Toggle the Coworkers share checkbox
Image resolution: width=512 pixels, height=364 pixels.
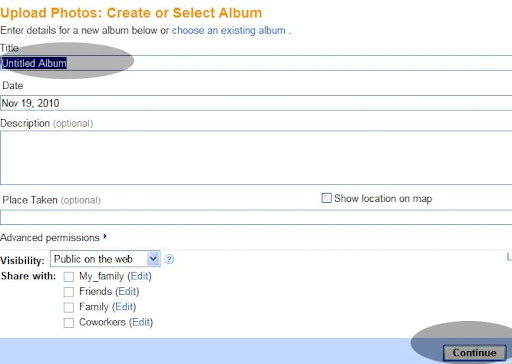[x=69, y=323]
